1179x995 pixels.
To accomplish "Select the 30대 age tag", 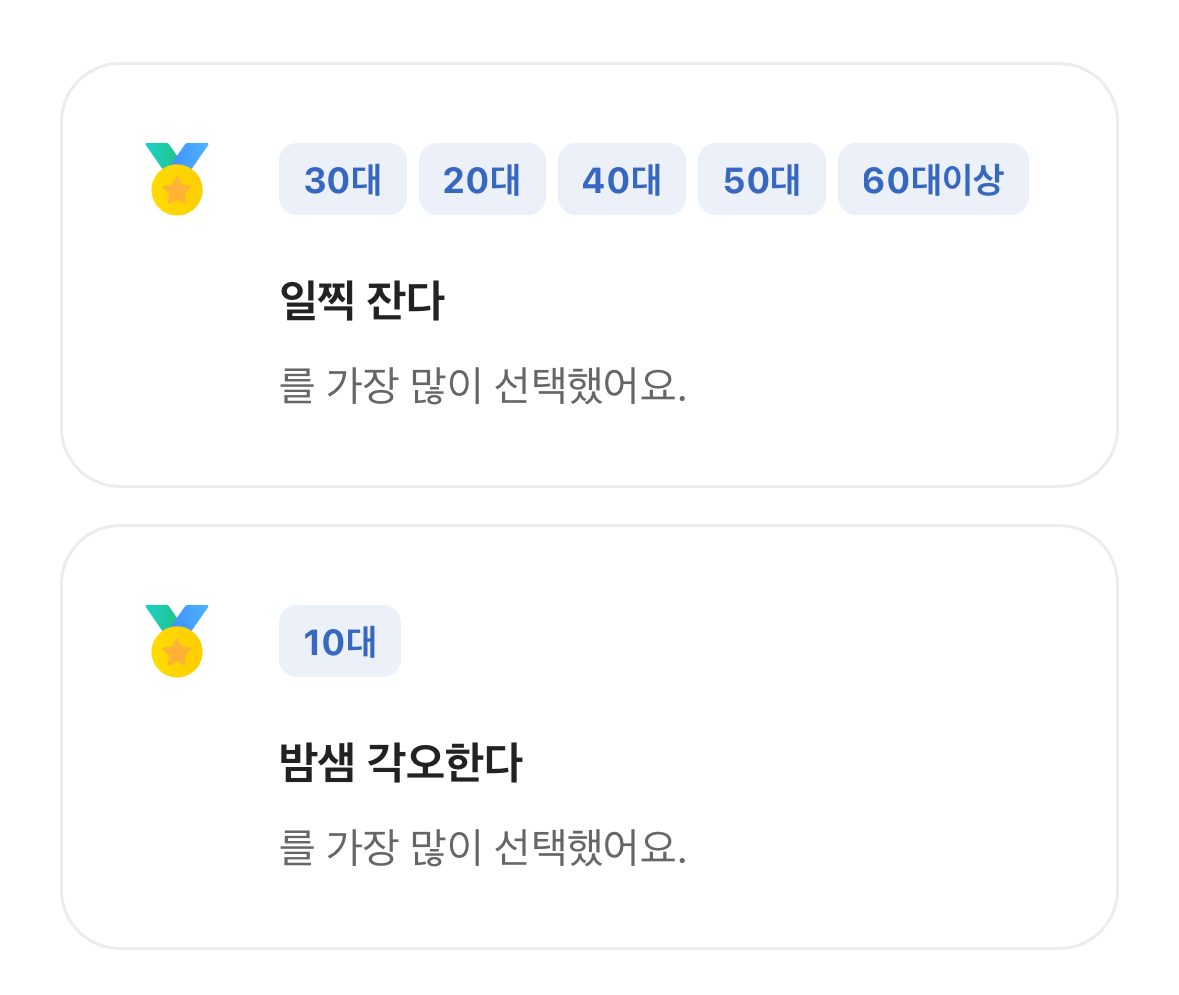I will [x=343, y=180].
